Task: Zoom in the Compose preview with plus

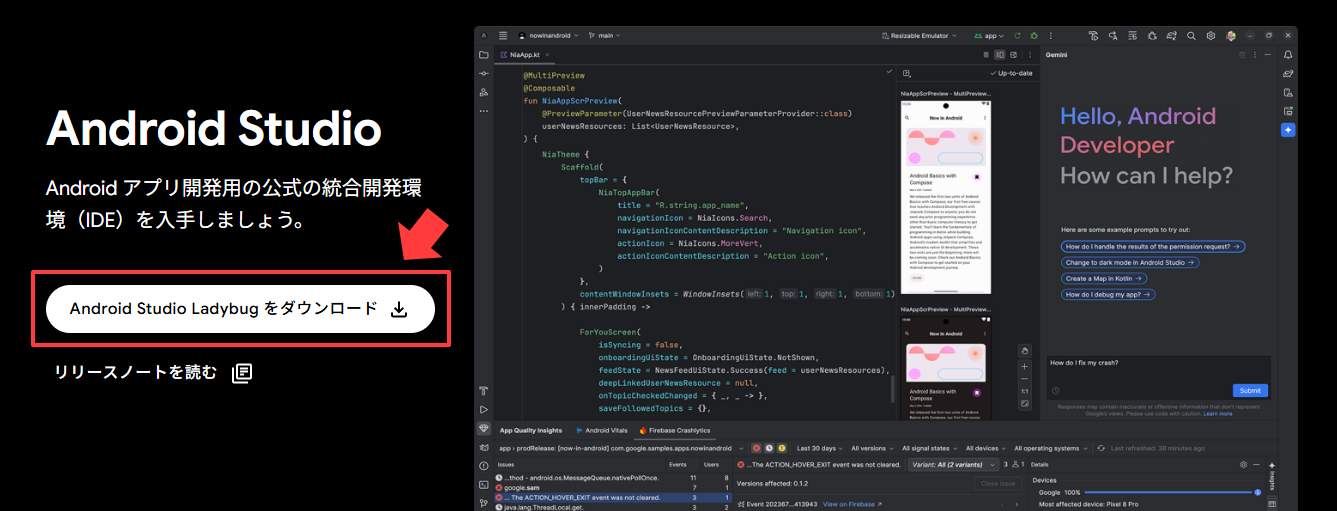Action: tap(1024, 367)
